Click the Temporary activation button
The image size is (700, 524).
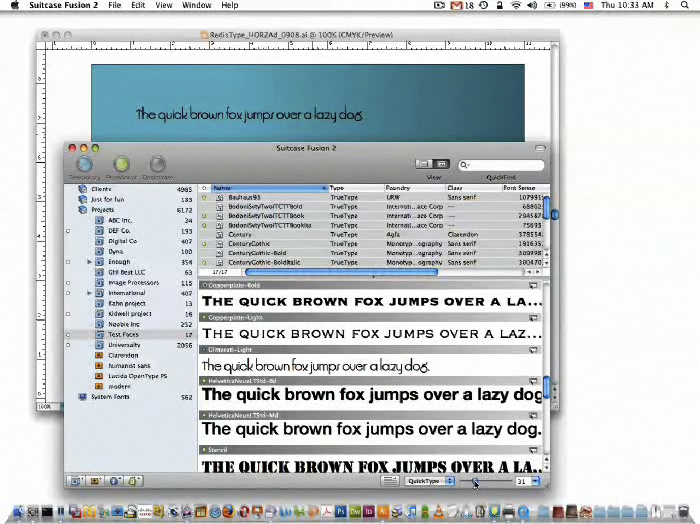tap(85, 164)
